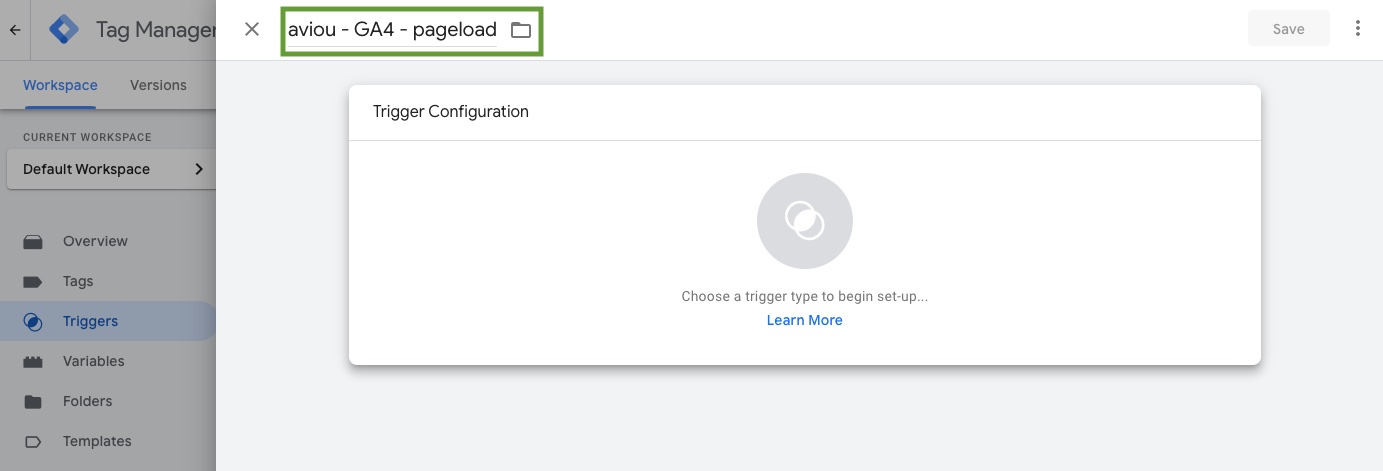
Task: Click the trigger type circle icon
Action: [805, 221]
